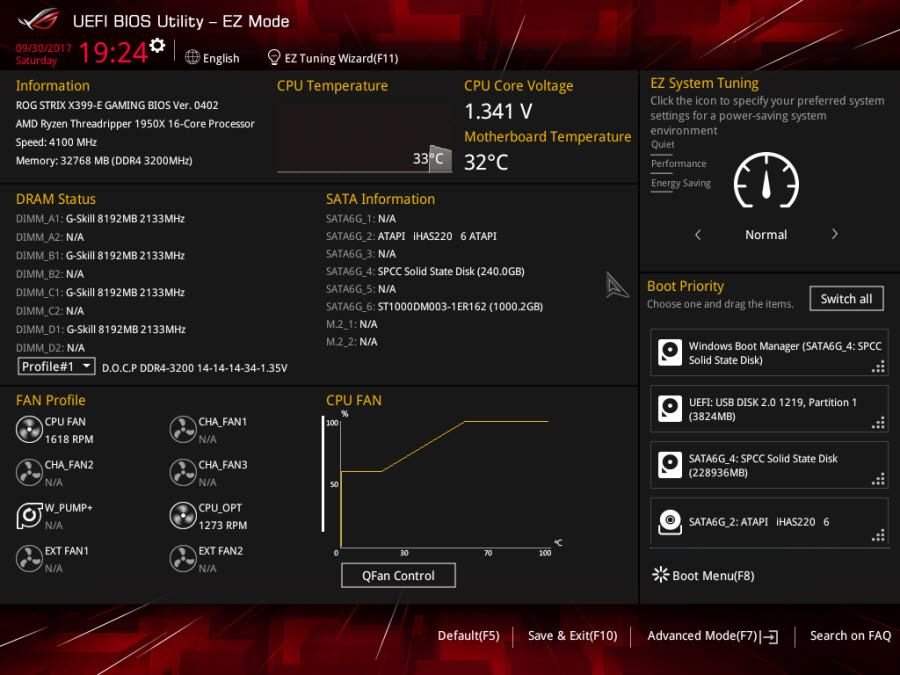Image resolution: width=900 pixels, height=675 pixels.
Task: Click the DIMM_B1 G-Skill 8192MB entry
Action: coord(100,255)
